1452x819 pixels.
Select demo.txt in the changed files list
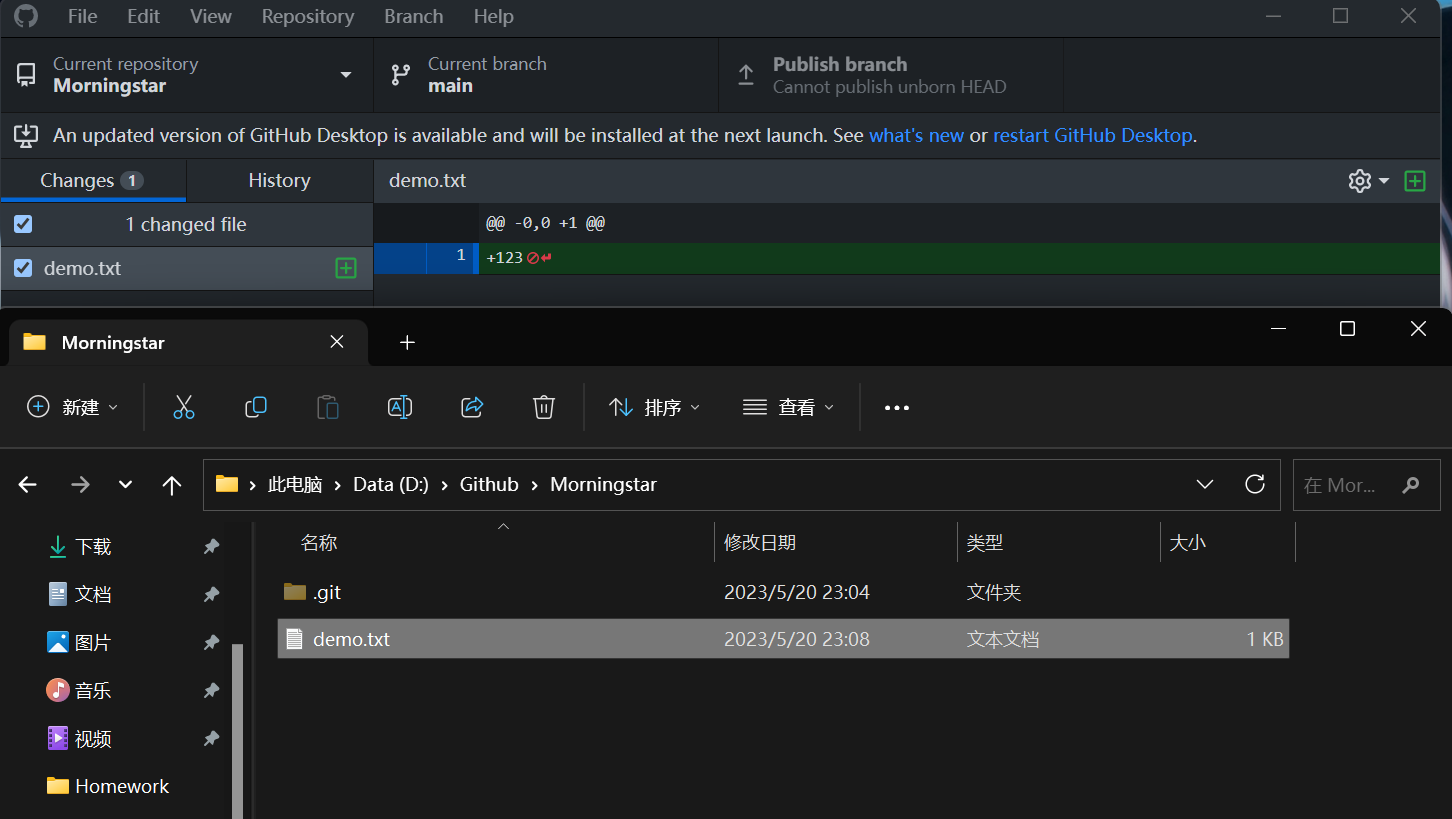187,268
